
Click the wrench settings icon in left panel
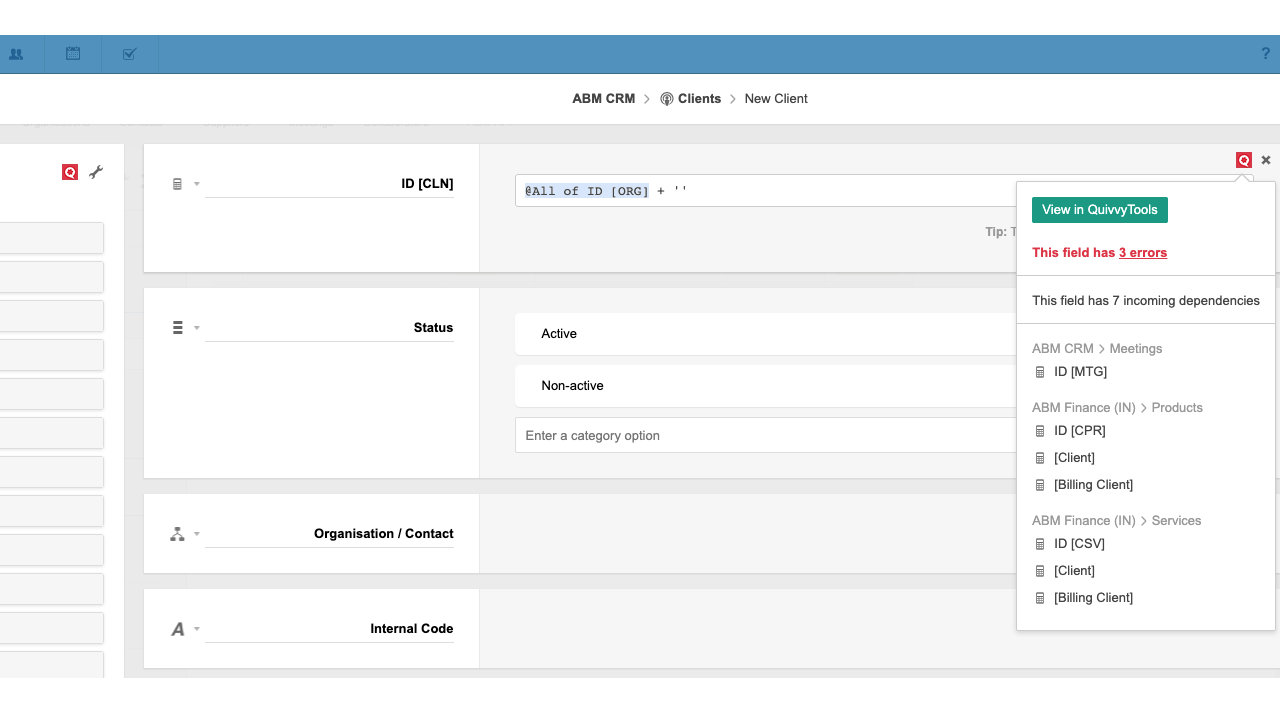[96, 172]
